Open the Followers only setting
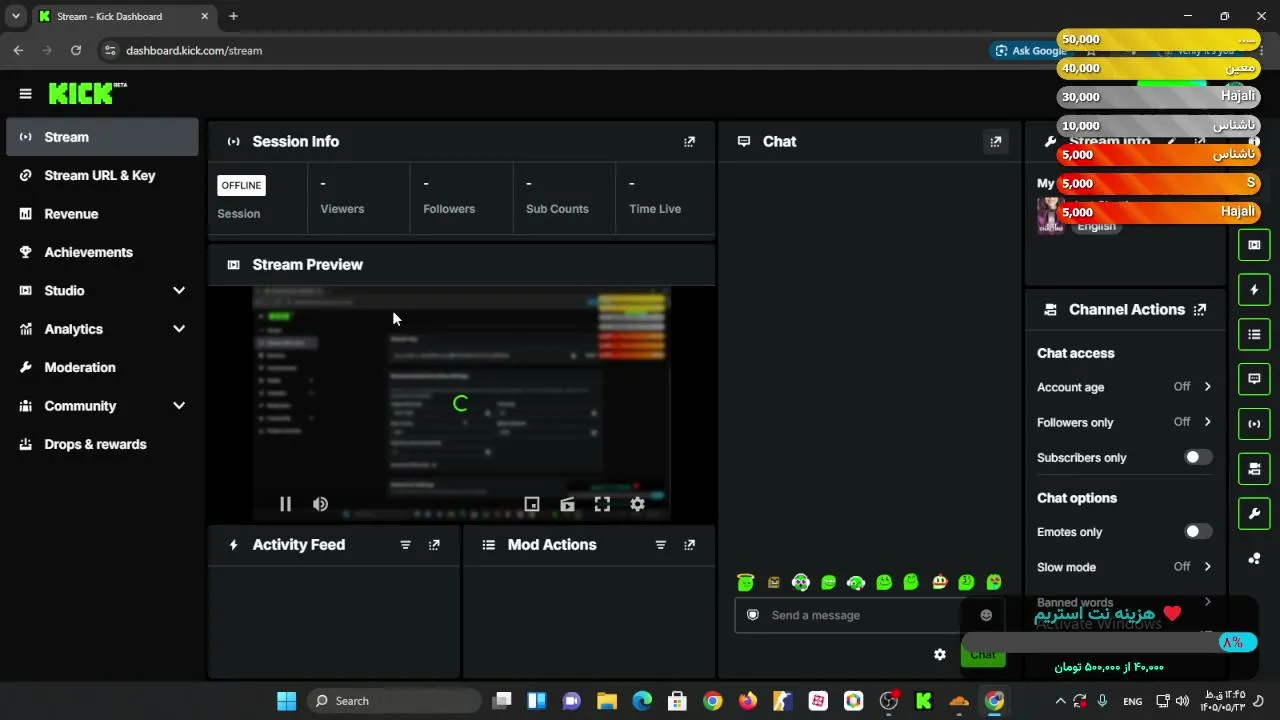Viewport: 1280px width, 720px height. (x=1125, y=422)
